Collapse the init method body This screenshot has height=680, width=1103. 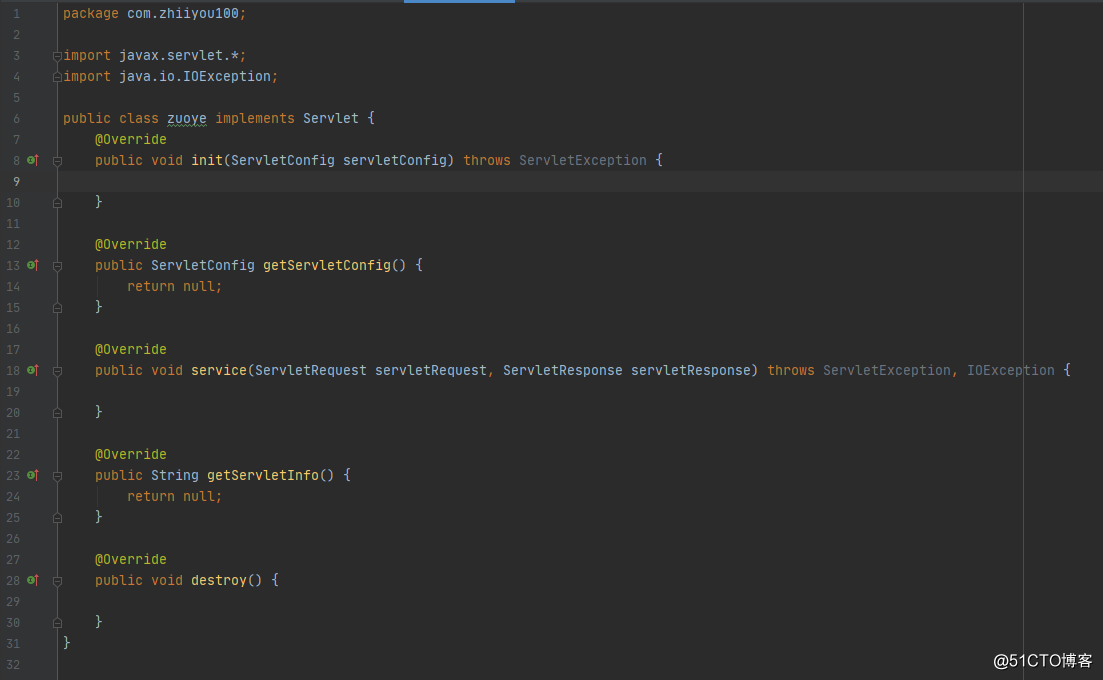point(57,160)
